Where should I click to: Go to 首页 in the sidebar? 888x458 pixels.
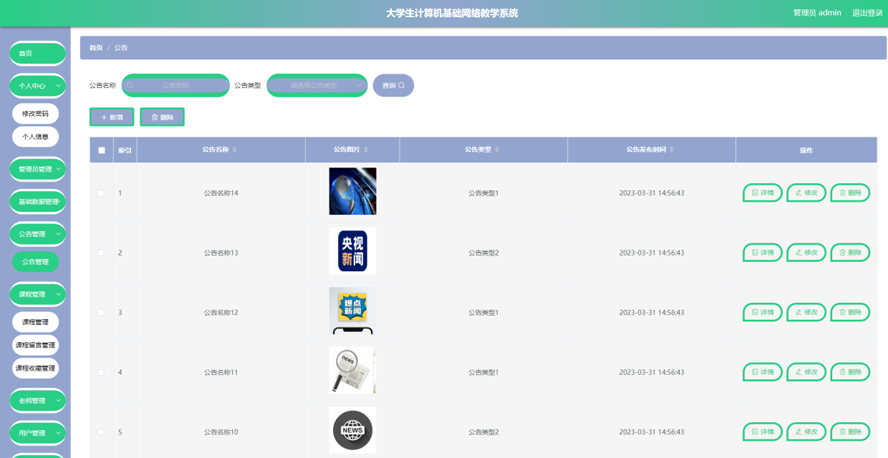coord(37,53)
